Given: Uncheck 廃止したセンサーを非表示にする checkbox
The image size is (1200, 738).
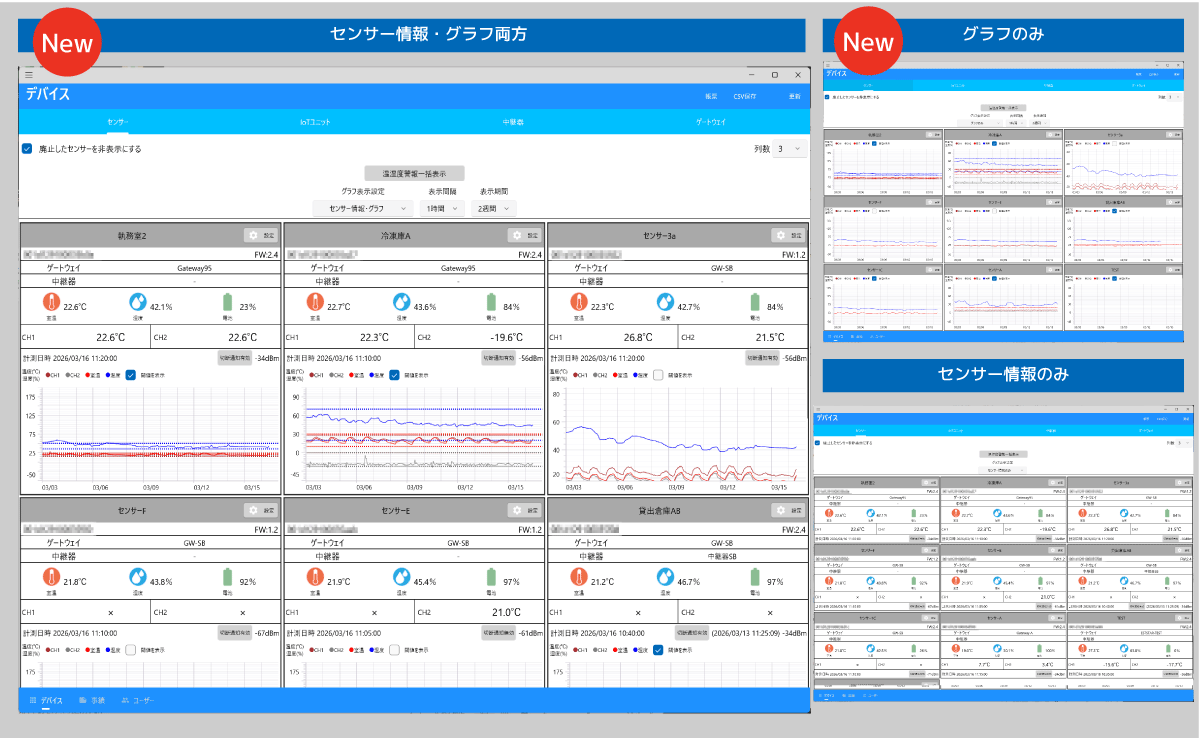Looking at the screenshot, I should (28, 149).
